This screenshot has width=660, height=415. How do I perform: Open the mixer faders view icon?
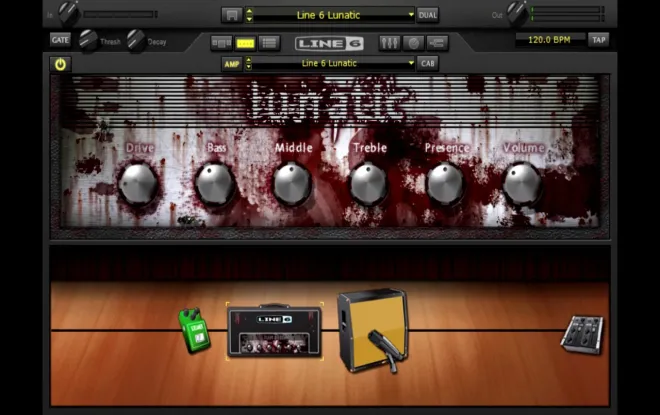389,43
